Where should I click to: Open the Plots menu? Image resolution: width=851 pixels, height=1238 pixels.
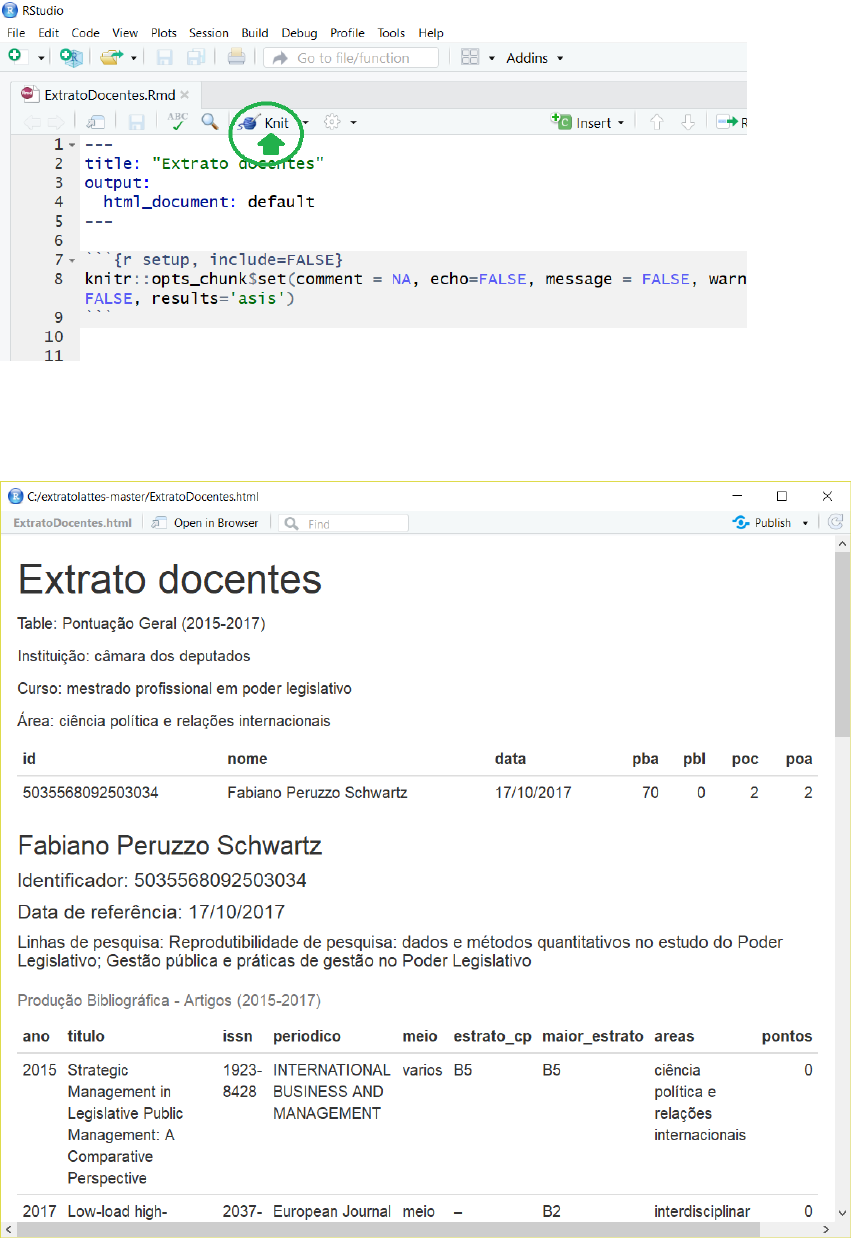(165, 33)
